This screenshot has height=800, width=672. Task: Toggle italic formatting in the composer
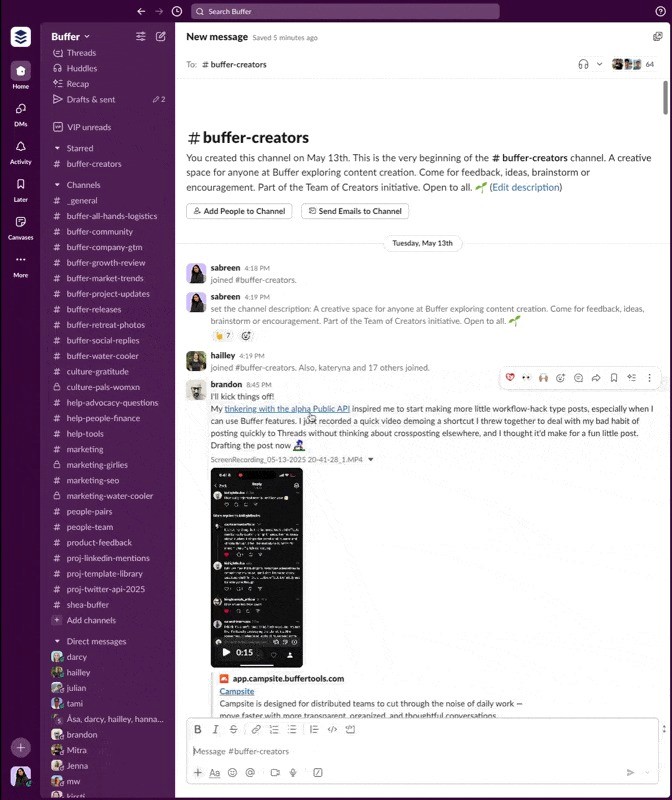pos(215,730)
